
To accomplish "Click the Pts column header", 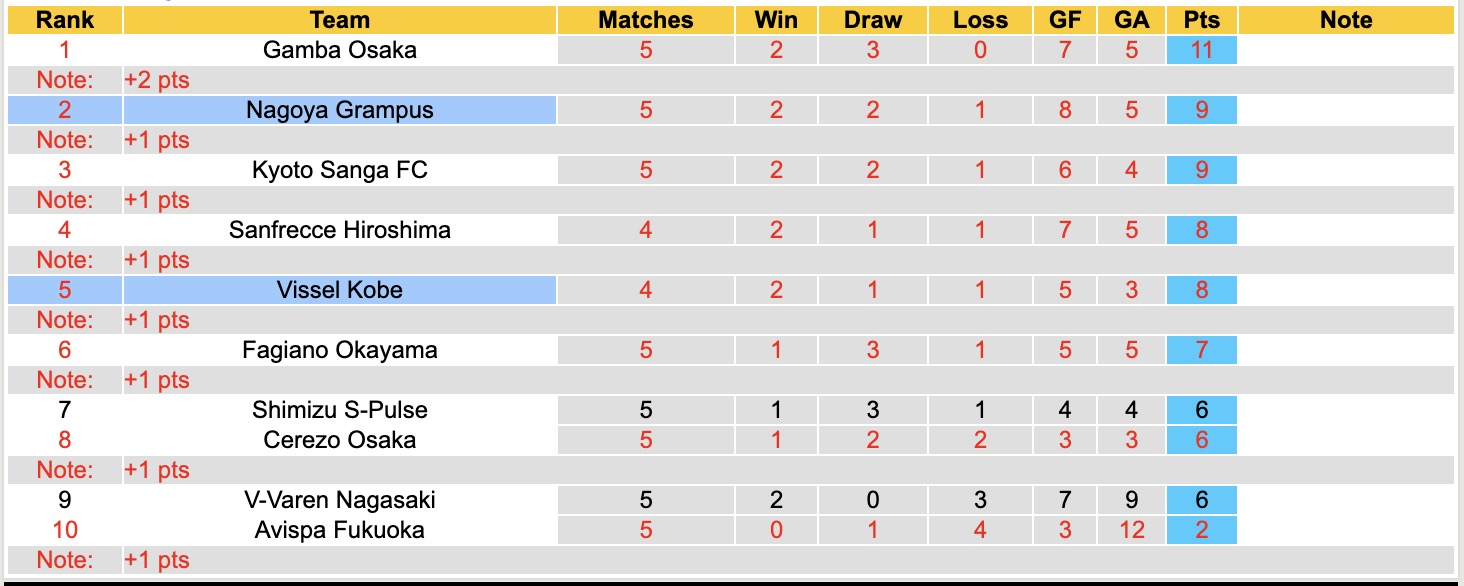I will point(1201,20).
